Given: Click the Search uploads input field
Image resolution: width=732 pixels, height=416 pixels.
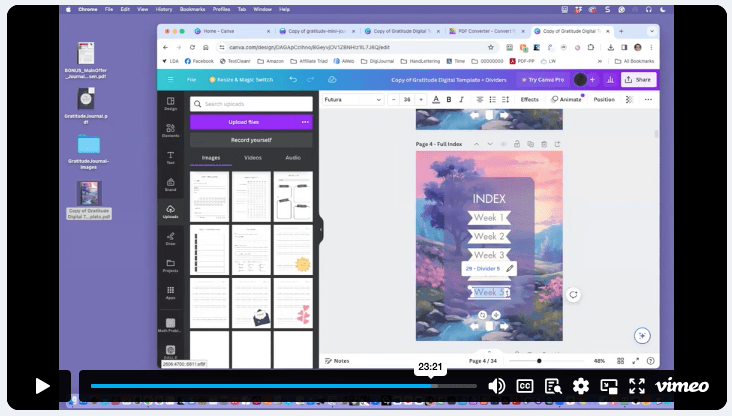Looking at the screenshot, I should (255, 104).
